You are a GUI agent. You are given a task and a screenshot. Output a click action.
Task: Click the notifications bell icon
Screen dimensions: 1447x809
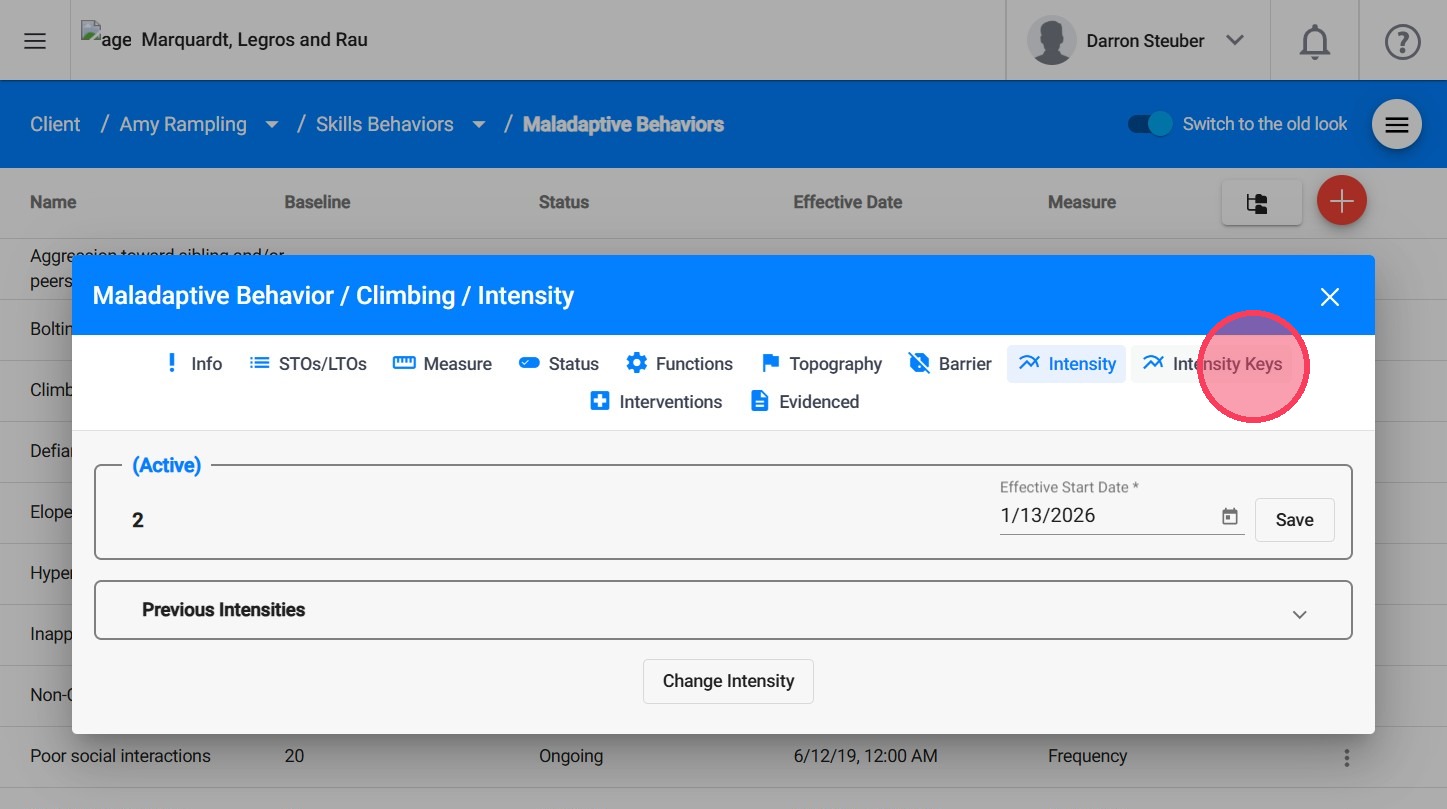[1314, 41]
